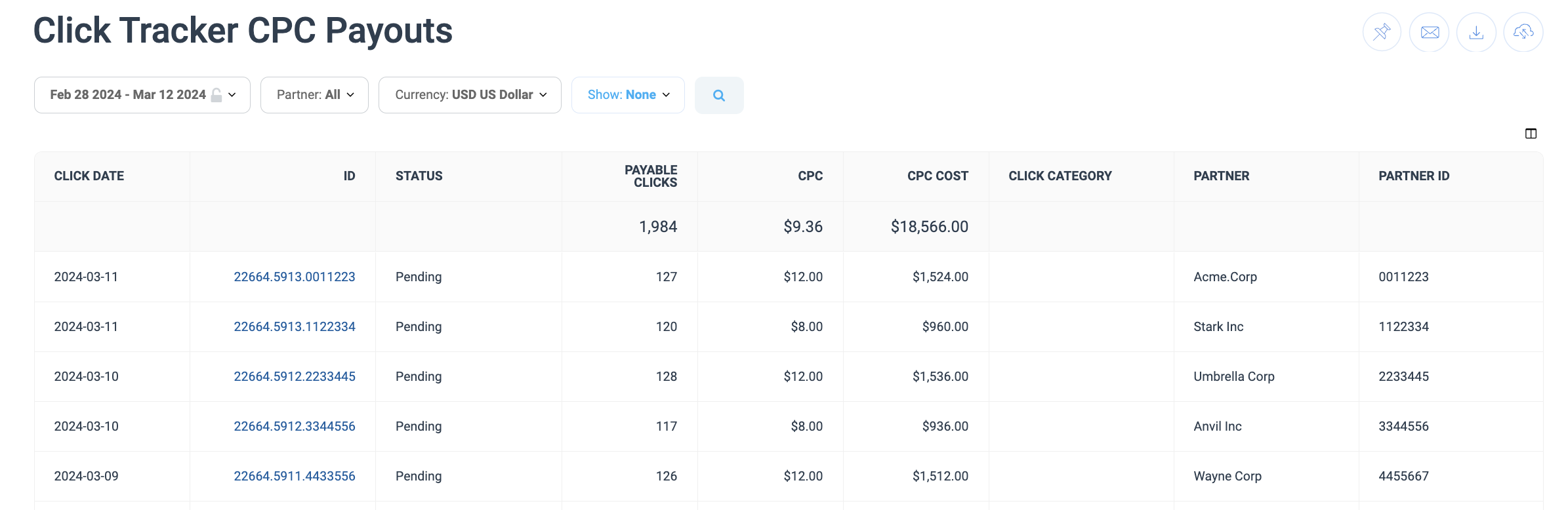1568x510 pixels.
Task: Open the column chooser icon above table
Action: pos(1531,134)
